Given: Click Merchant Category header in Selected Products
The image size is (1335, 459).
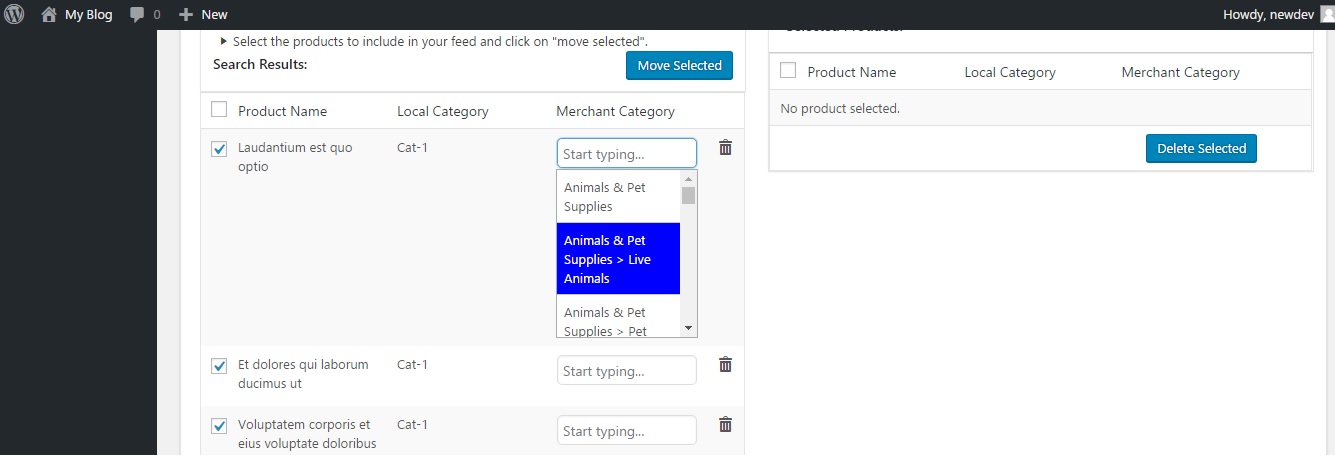Looking at the screenshot, I should click(1180, 72).
